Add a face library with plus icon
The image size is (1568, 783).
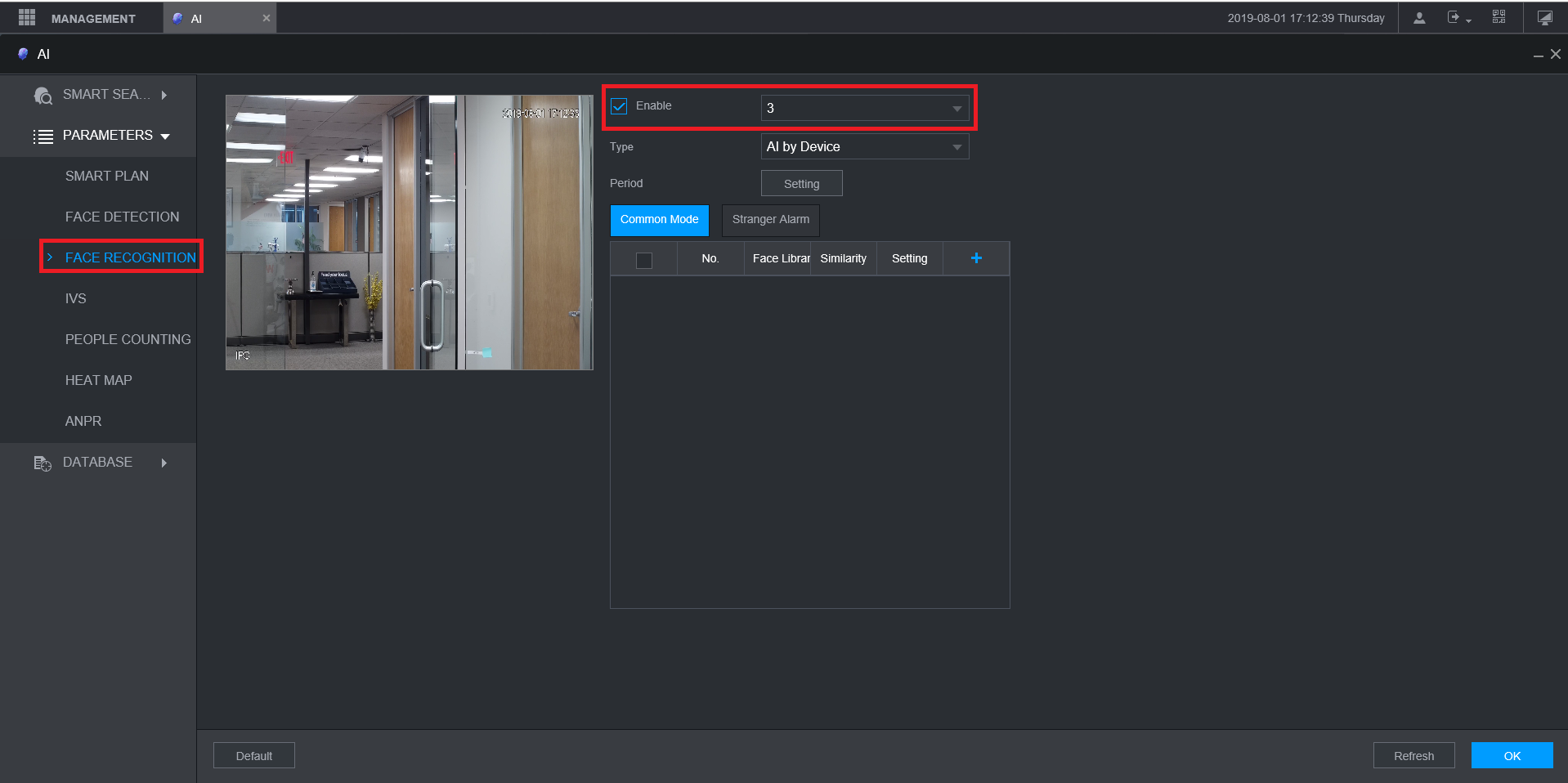(x=976, y=258)
